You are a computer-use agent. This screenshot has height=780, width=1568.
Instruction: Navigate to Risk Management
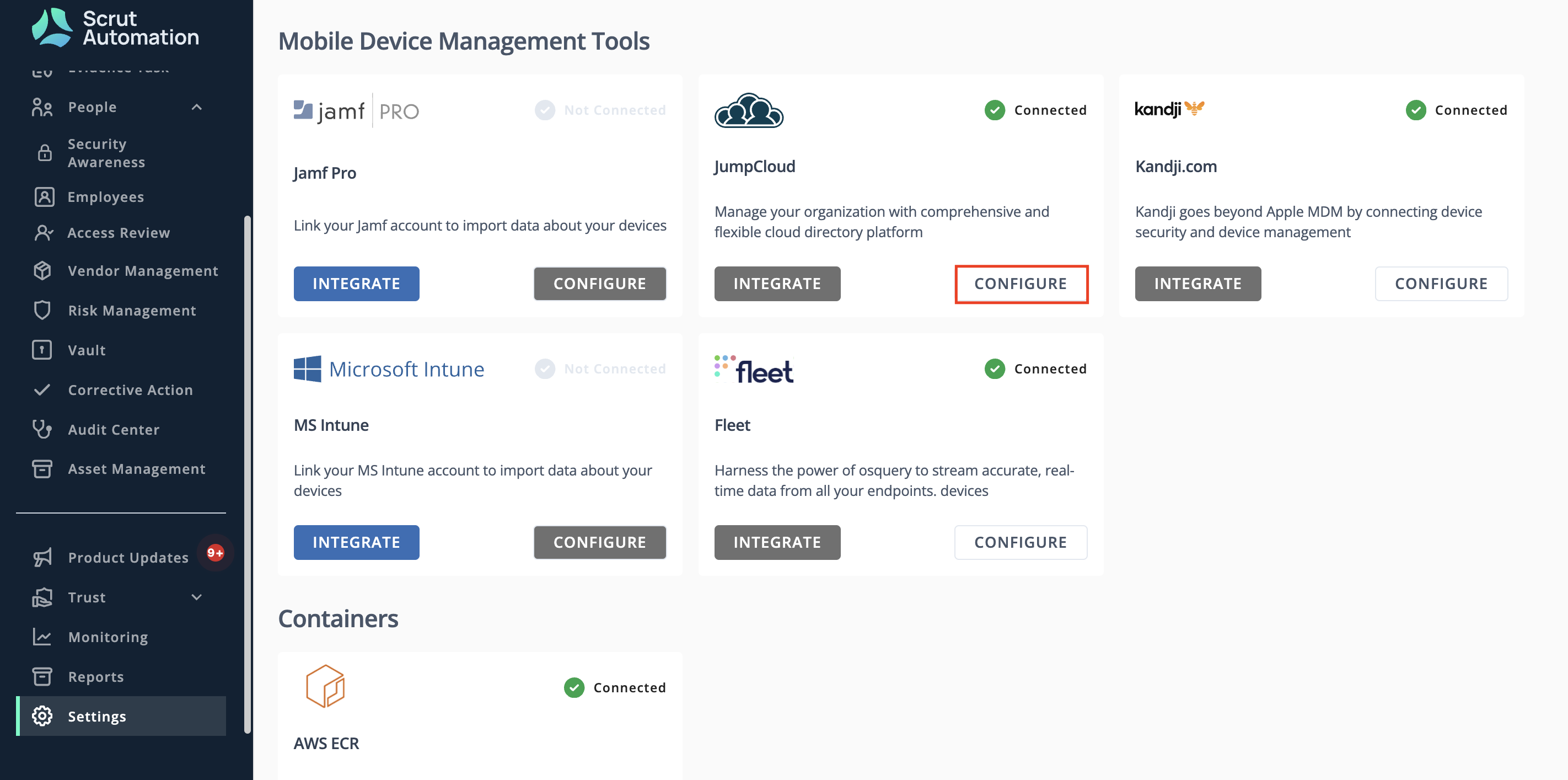coord(132,311)
